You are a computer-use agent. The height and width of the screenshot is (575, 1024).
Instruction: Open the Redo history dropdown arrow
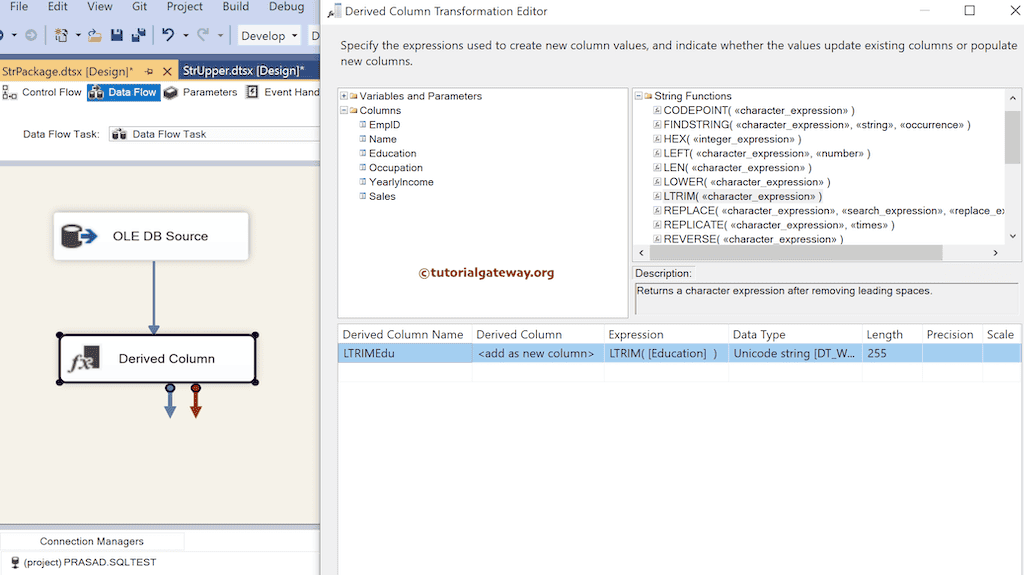[x=220, y=35]
